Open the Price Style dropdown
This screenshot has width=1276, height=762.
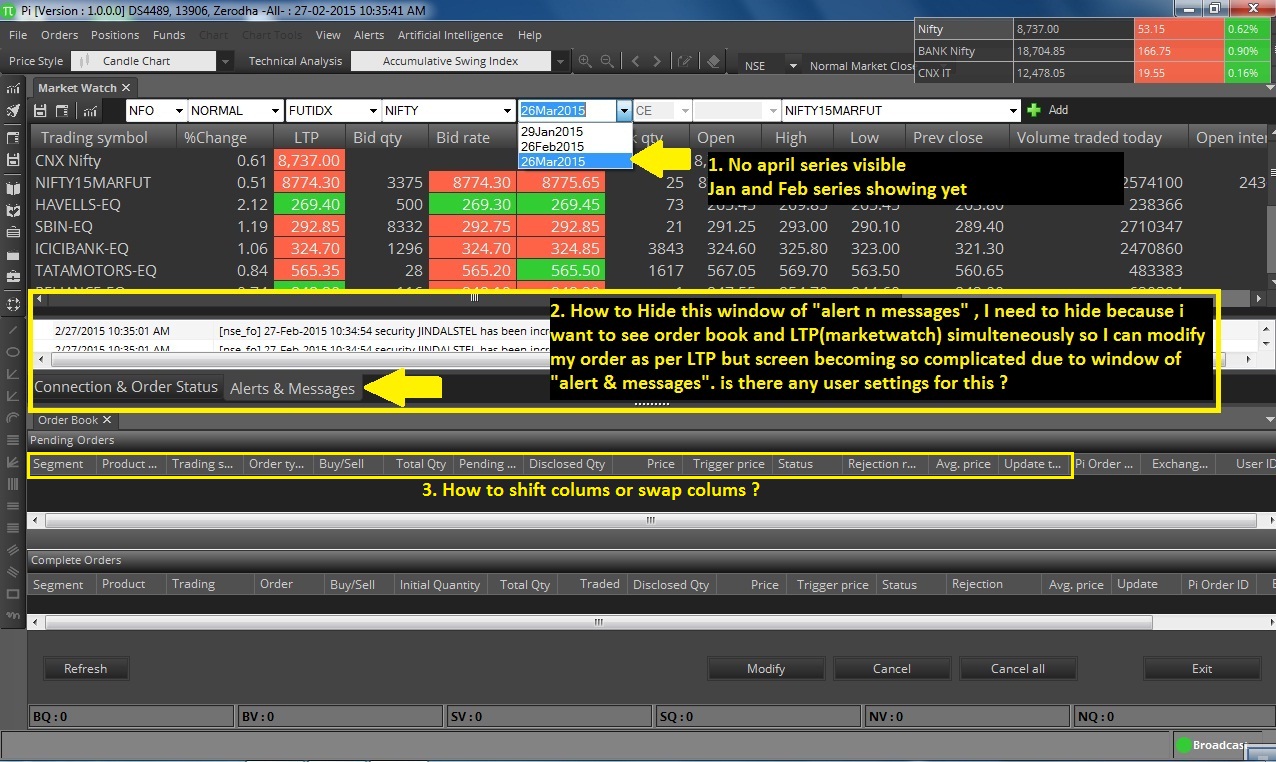coord(226,61)
